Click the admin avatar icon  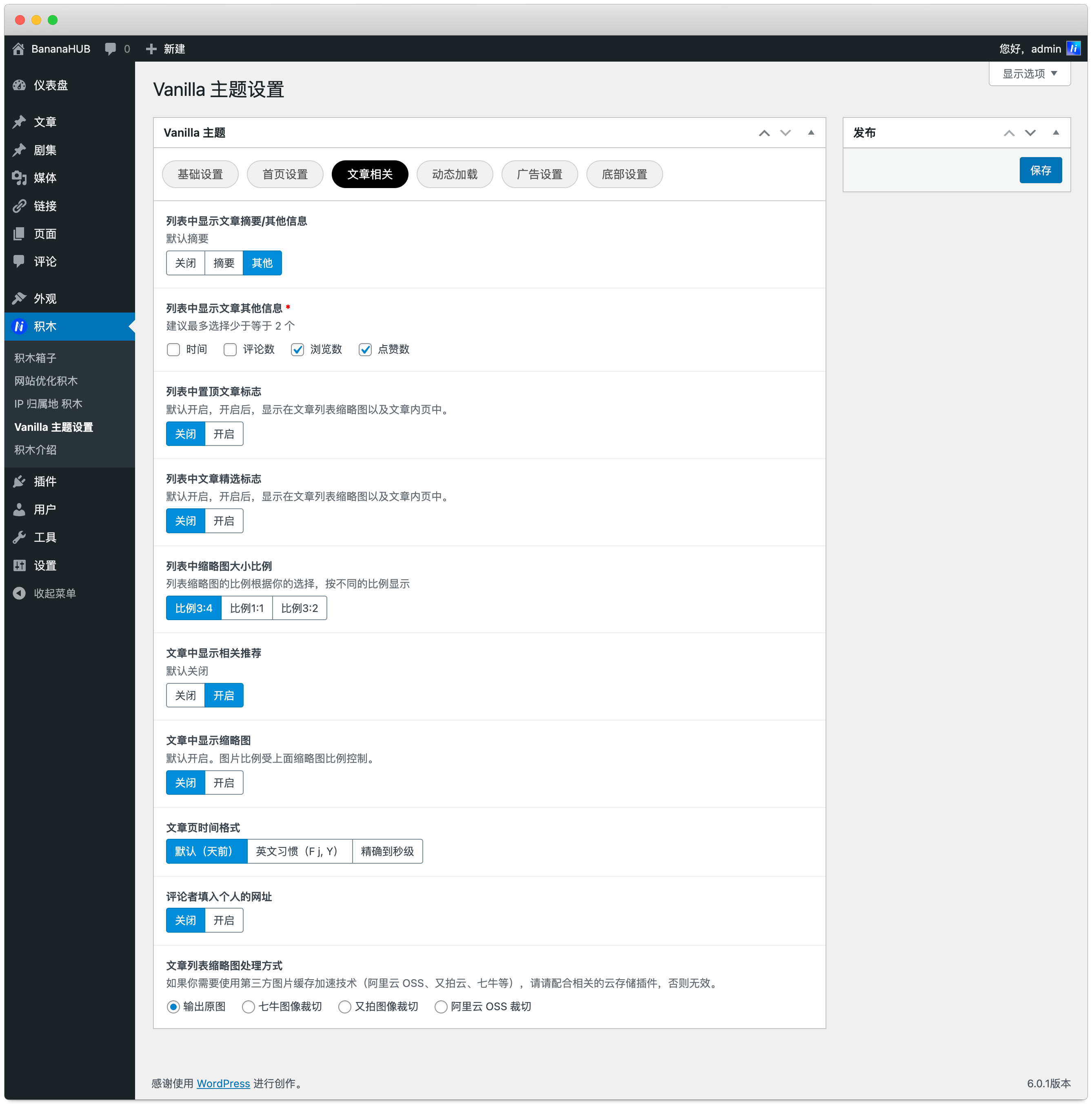pos(1073,49)
